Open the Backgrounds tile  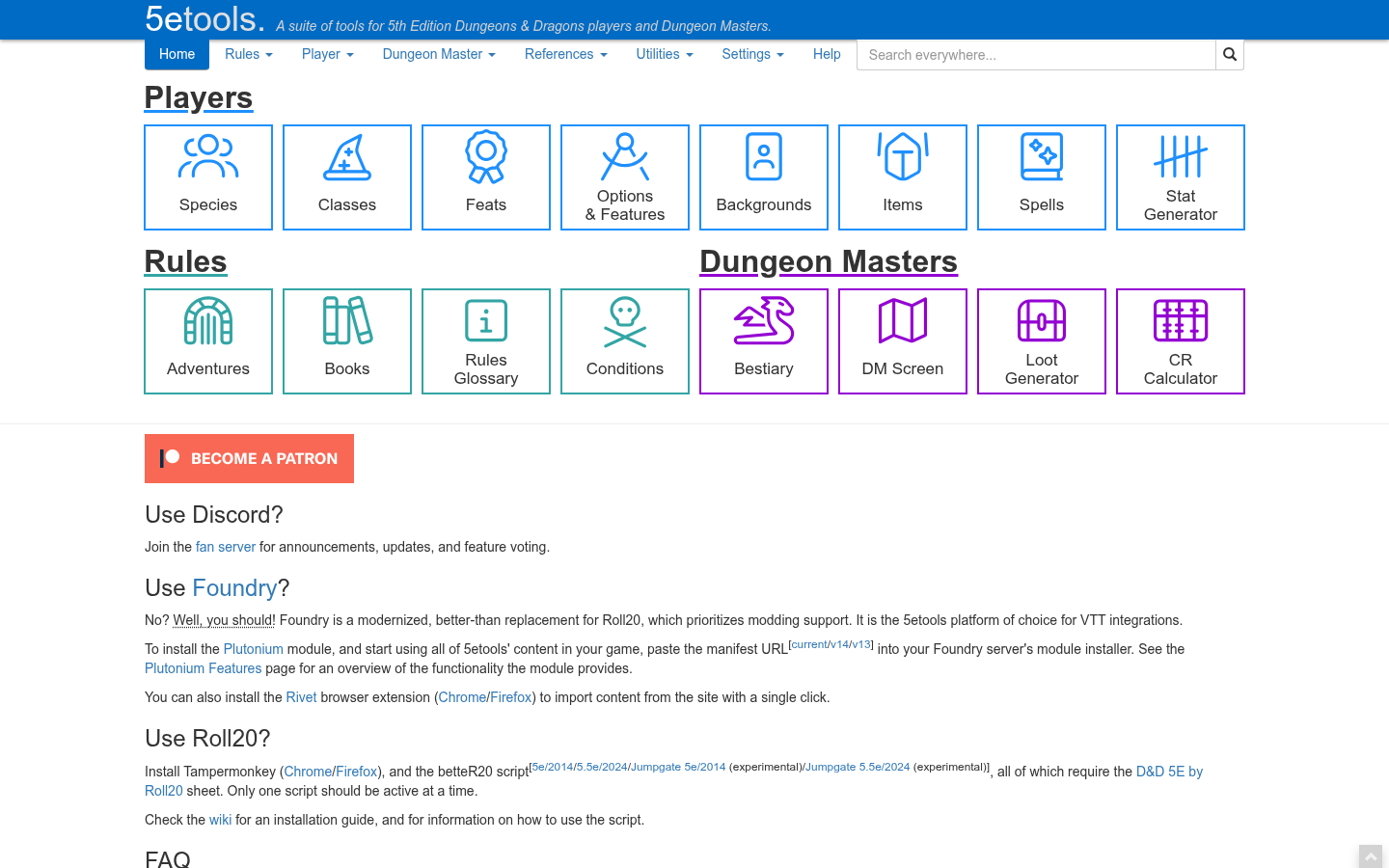click(764, 177)
